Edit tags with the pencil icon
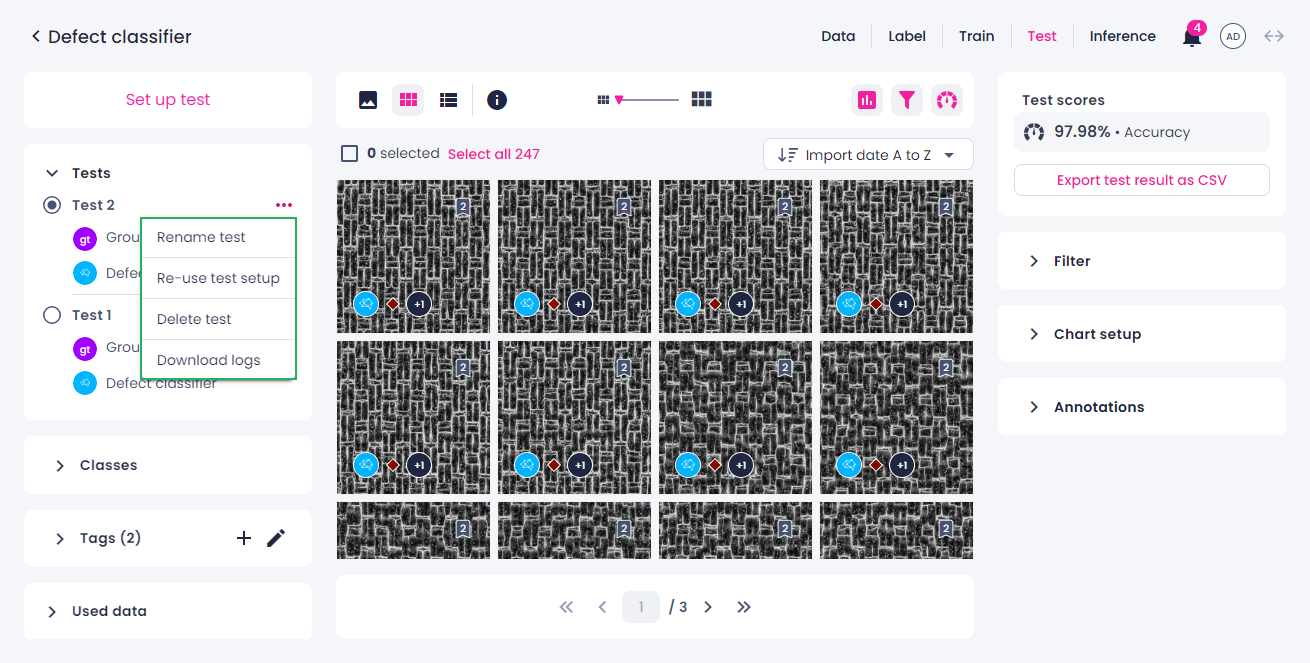This screenshot has width=1310, height=663. tap(276, 538)
